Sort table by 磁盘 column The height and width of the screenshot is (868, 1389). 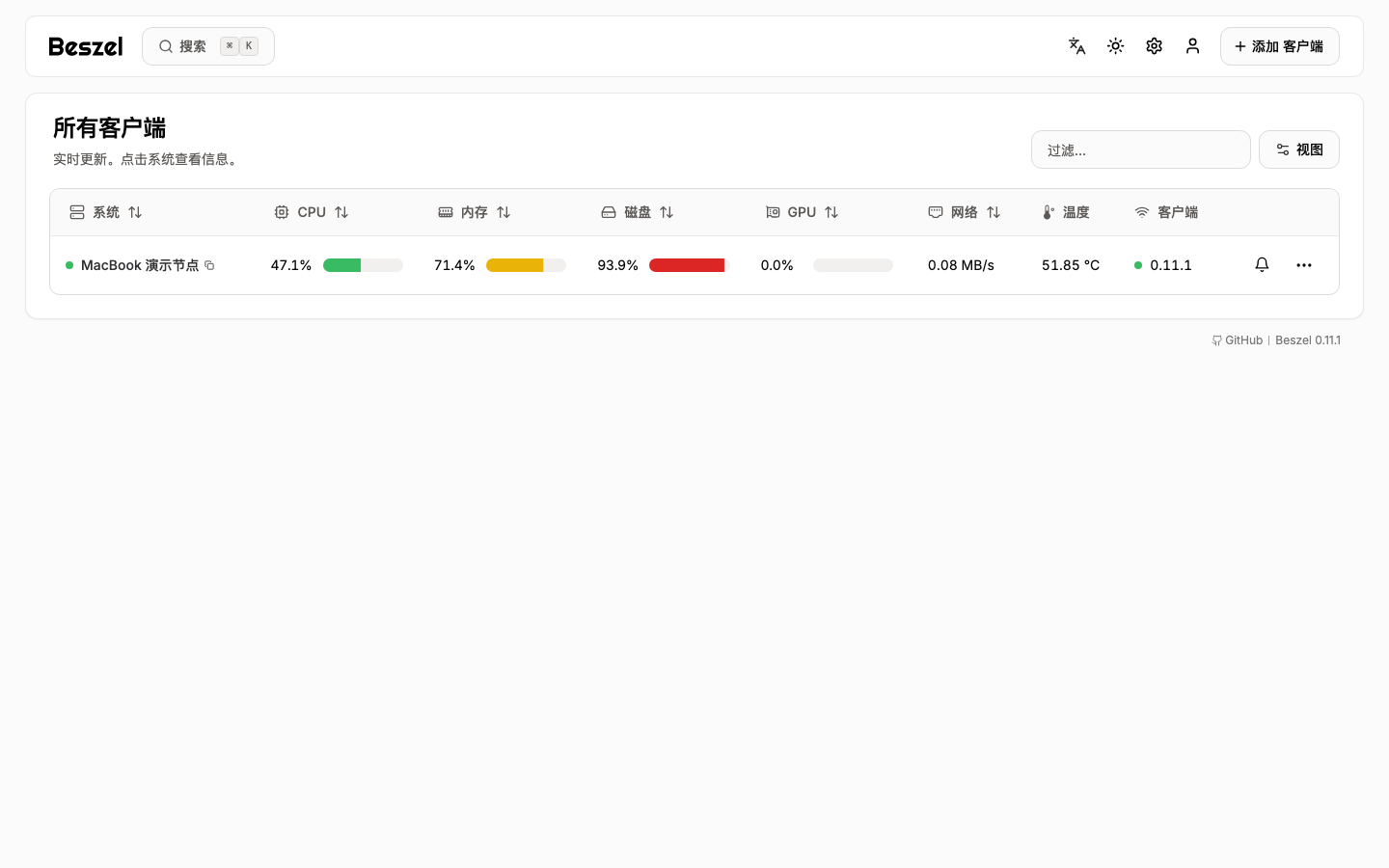coord(638,212)
